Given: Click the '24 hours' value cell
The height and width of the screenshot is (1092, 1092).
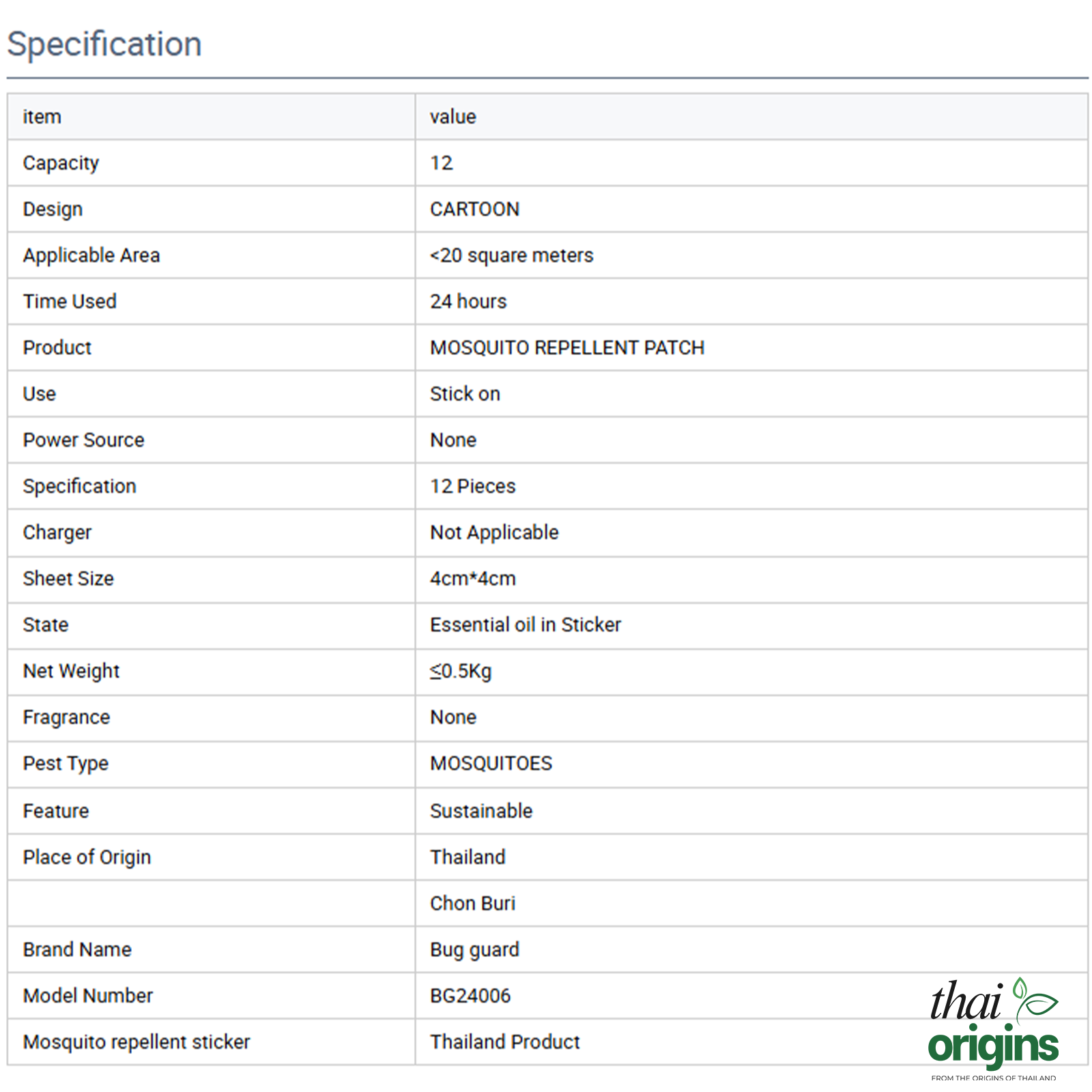Looking at the screenshot, I should 468,301.
